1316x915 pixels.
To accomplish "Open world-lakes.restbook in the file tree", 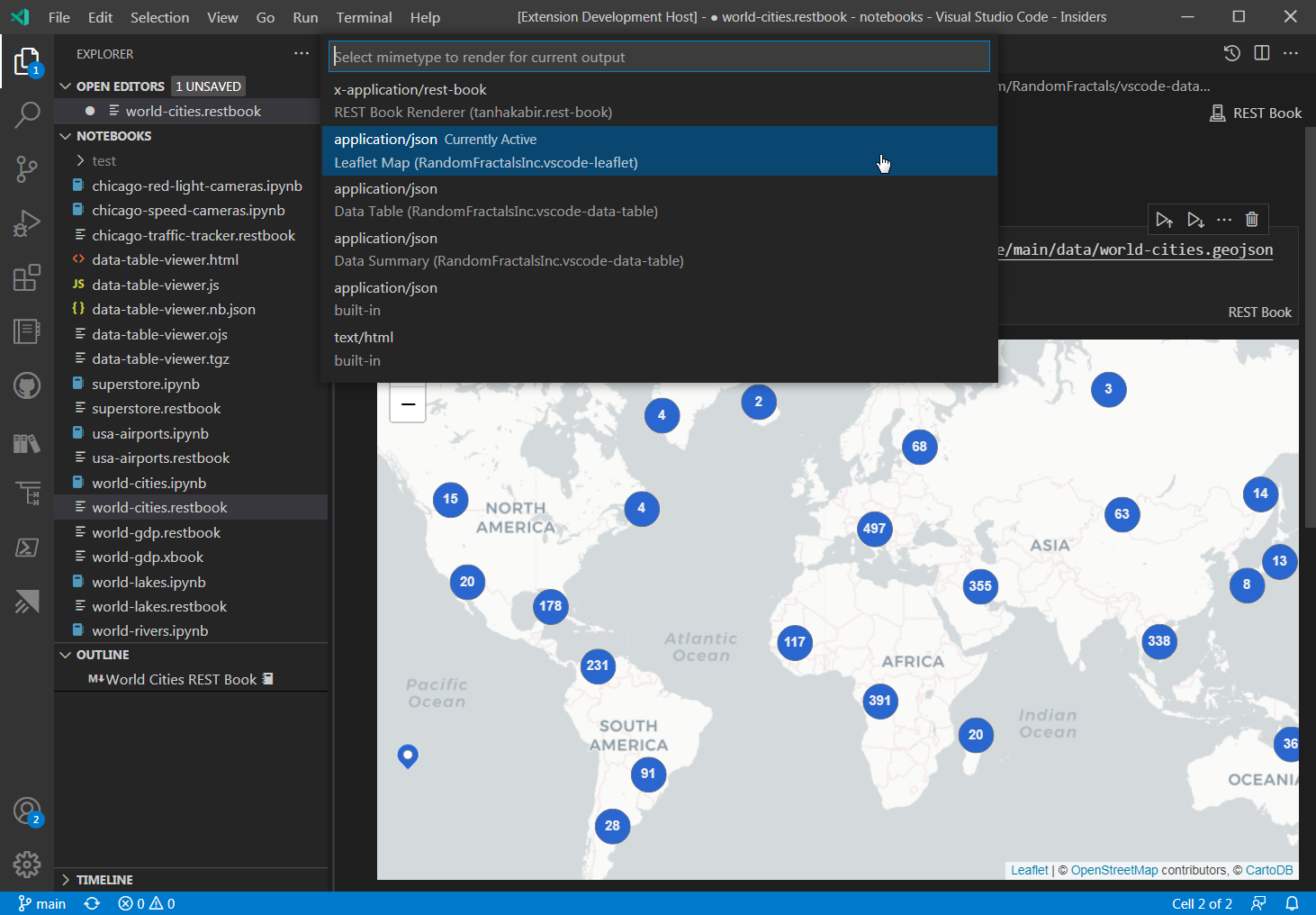I will pos(159,606).
